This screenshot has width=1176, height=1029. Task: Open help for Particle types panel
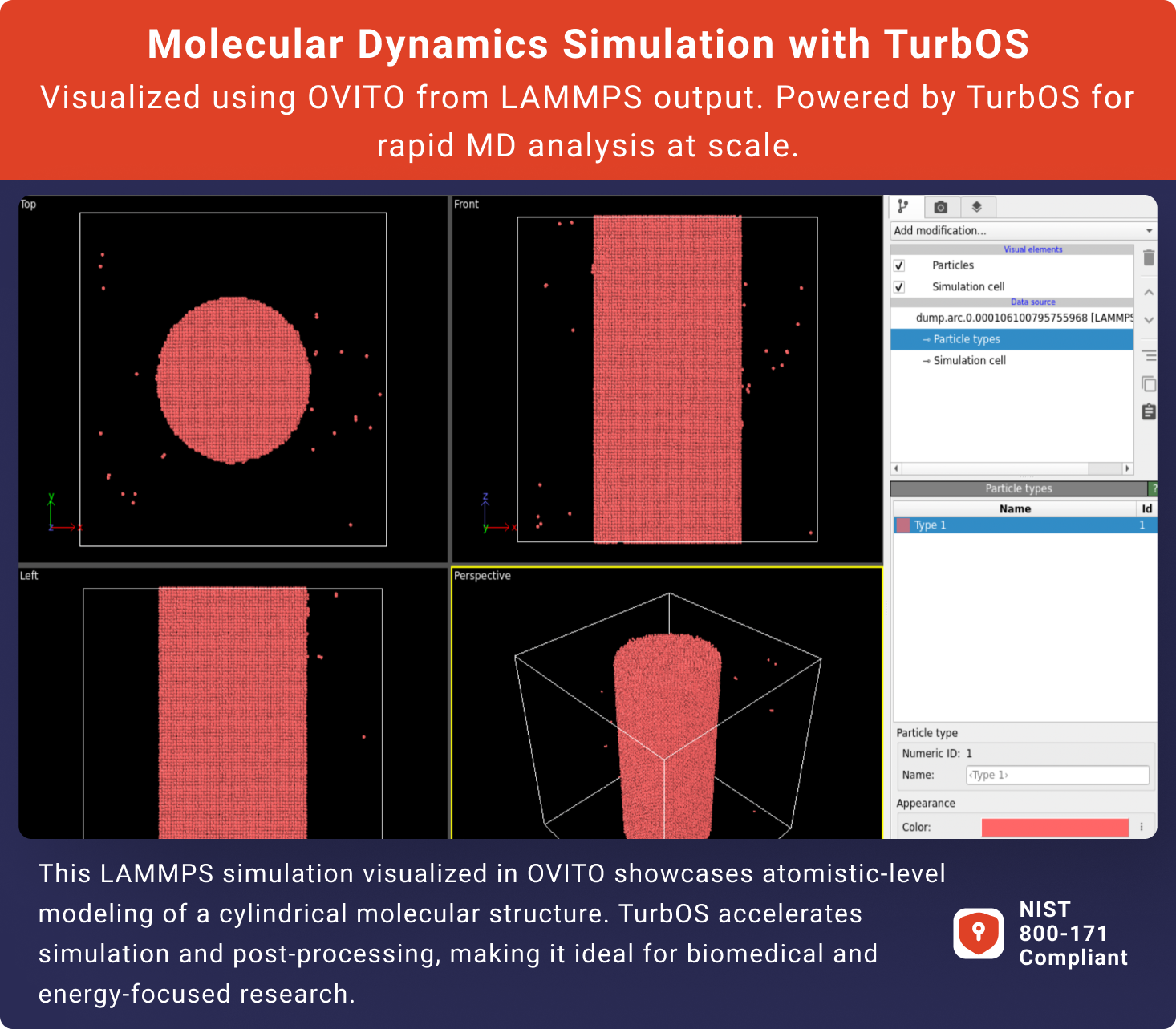1153,488
